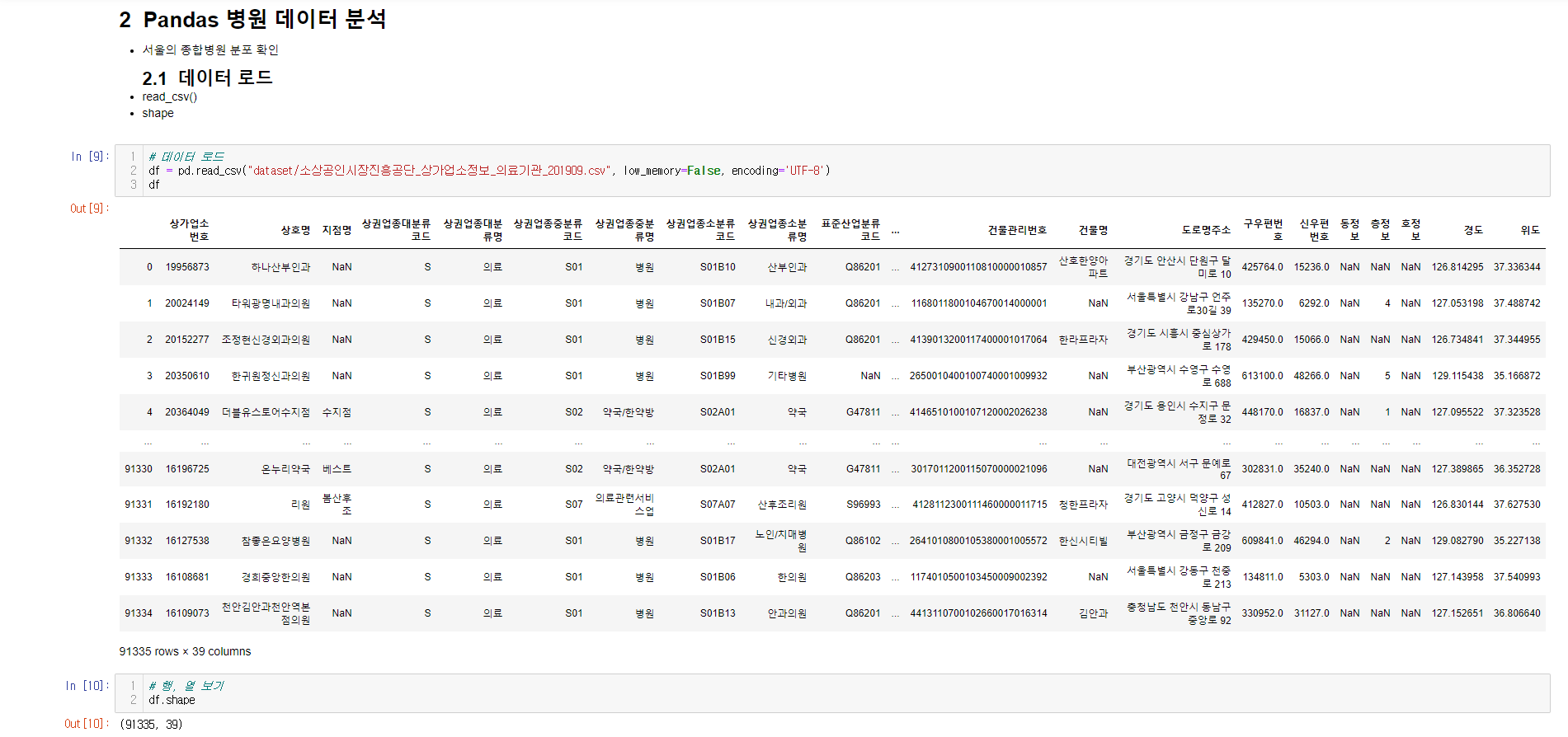Click the '한귀원정신과의원' cell
The image size is (1568, 737).
click(x=271, y=376)
